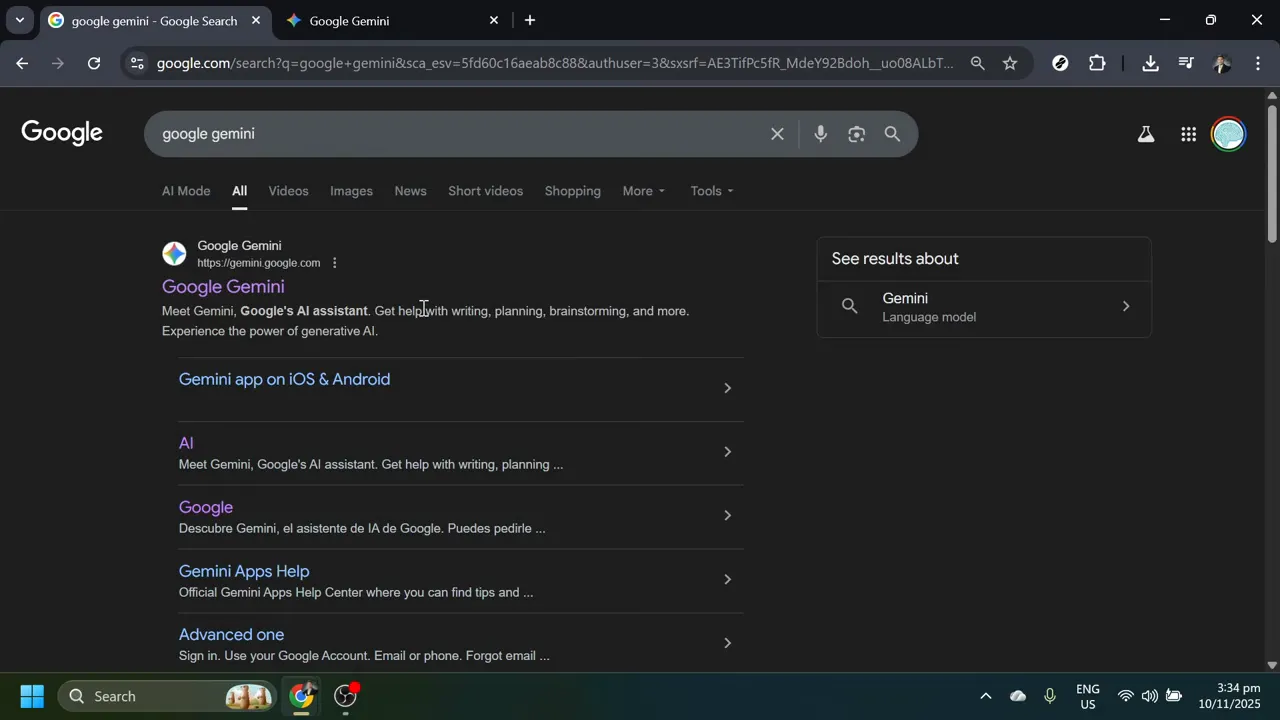The width and height of the screenshot is (1280, 720).
Task: Open the taskbar volume icon
Action: click(1149, 696)
